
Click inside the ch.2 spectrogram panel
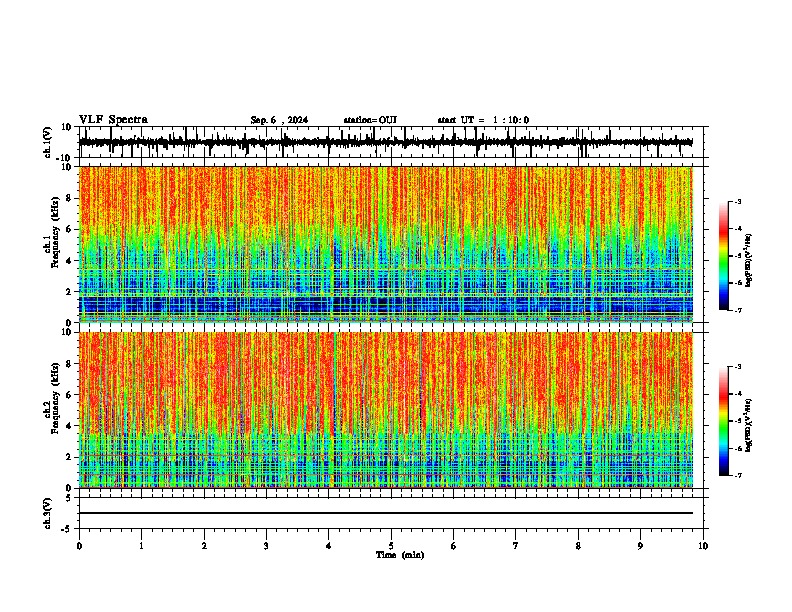pos(385,410)
